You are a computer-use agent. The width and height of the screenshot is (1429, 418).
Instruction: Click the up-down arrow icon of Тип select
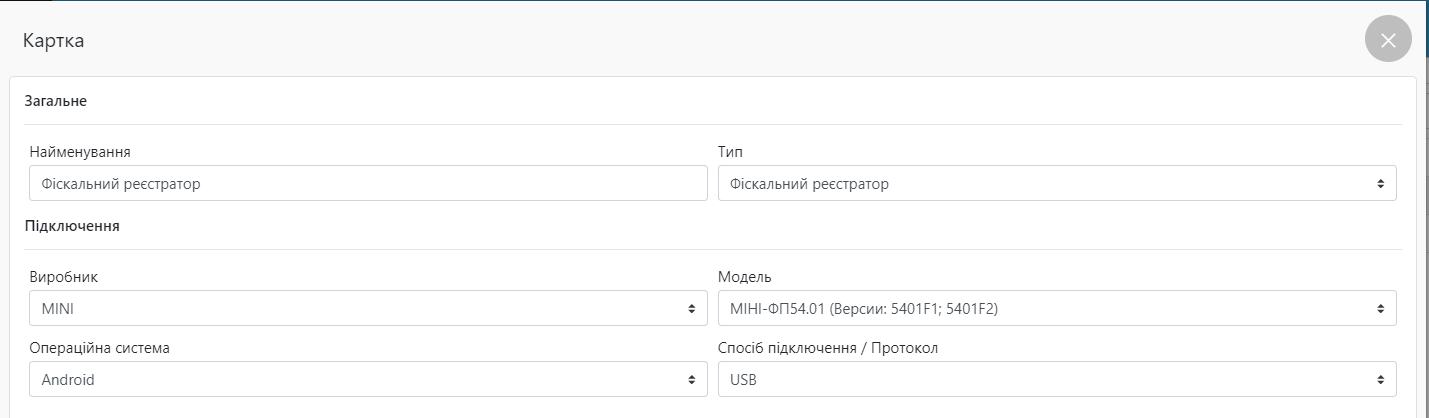(1380, 184)
